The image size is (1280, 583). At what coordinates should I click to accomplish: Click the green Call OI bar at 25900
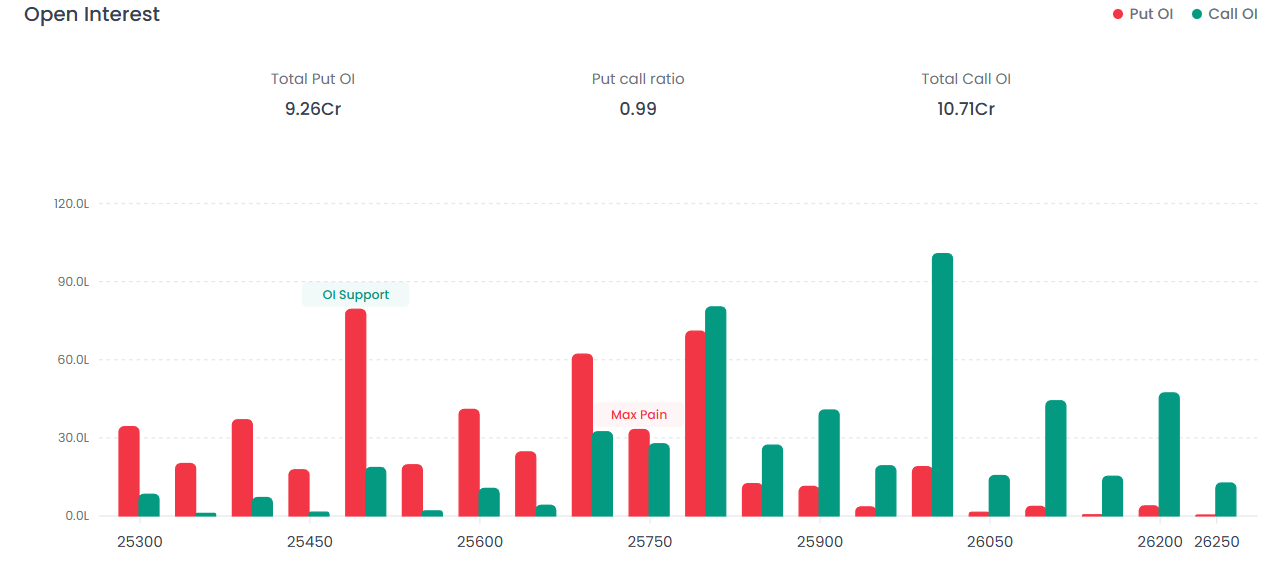coord(829,462)
